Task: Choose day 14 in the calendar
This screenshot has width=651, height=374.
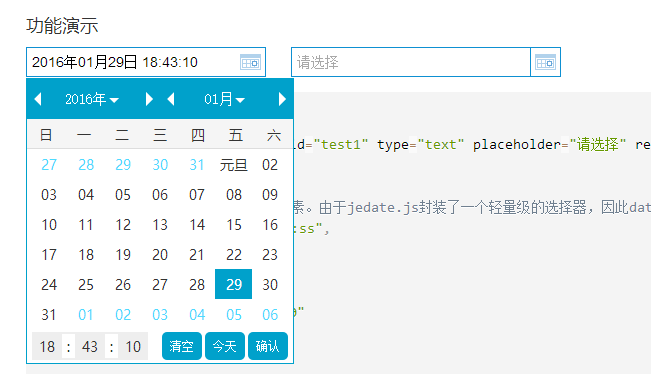Action: [x=197, y=225]
